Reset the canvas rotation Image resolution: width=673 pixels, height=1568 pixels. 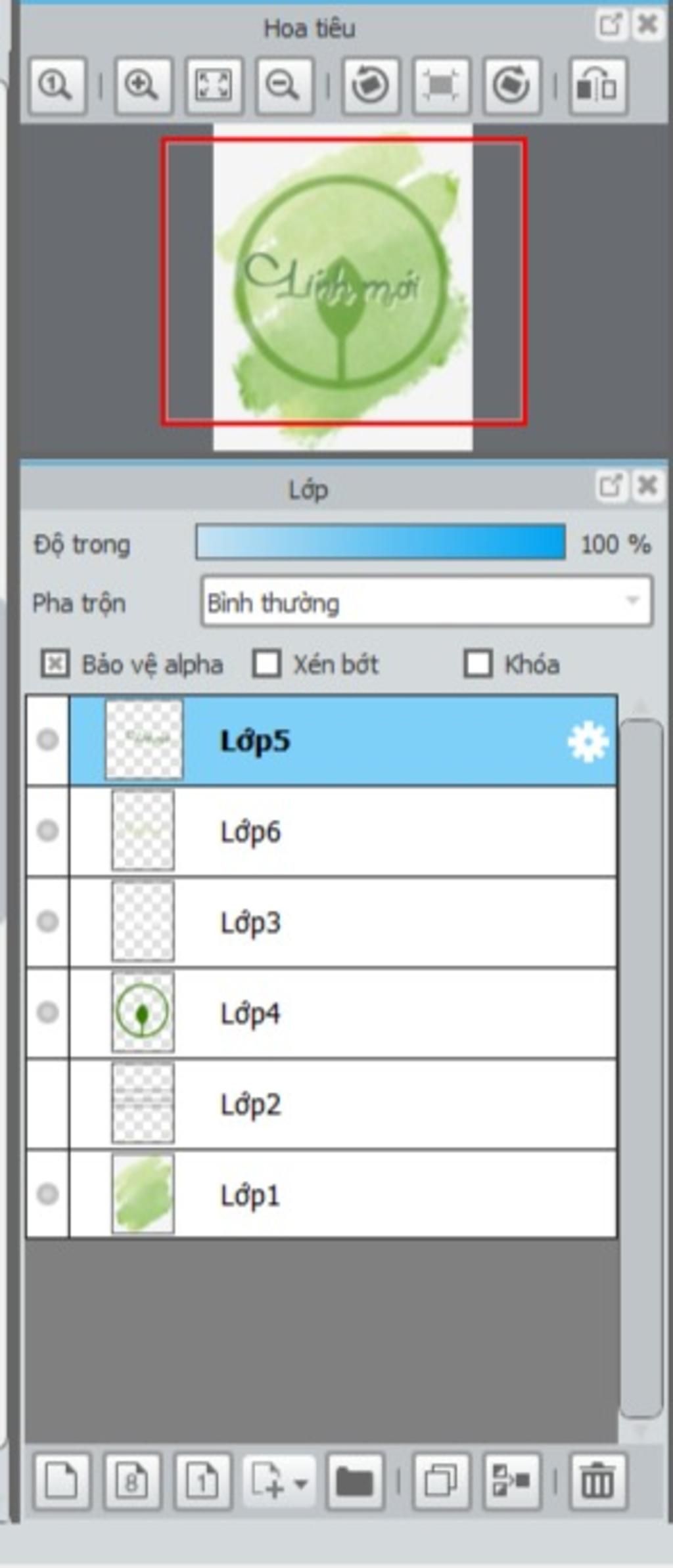click(441, 85)
